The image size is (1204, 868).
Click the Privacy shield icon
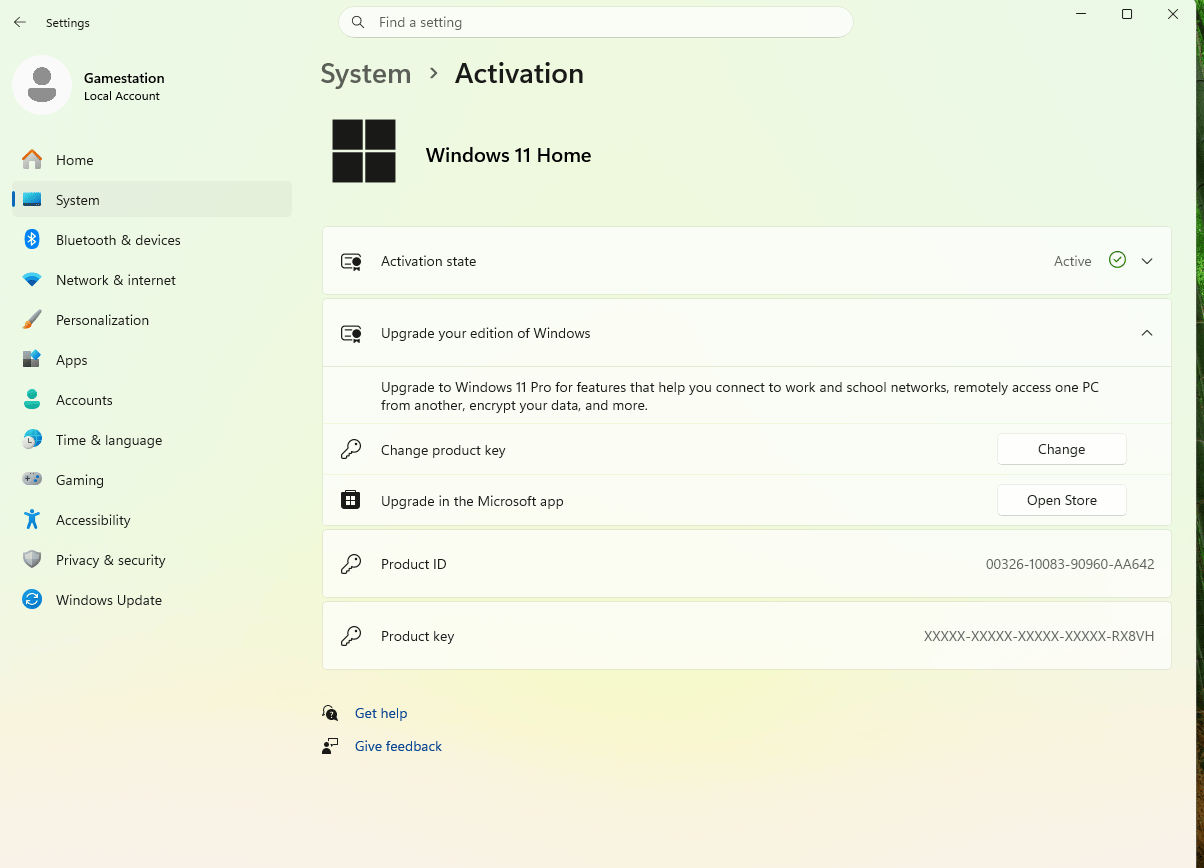(32, 560)
